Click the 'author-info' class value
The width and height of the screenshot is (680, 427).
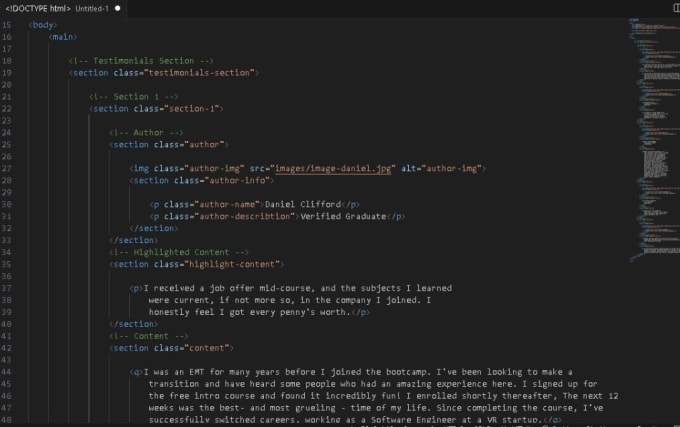point(237,181)
